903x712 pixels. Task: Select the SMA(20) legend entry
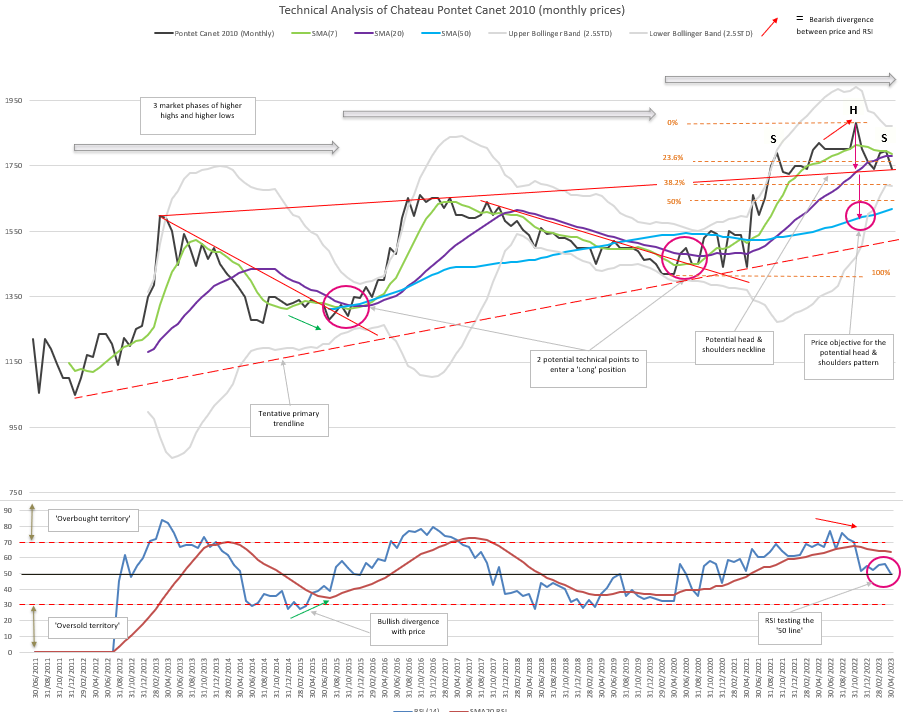pyautogui.click(x=380, y=33)
